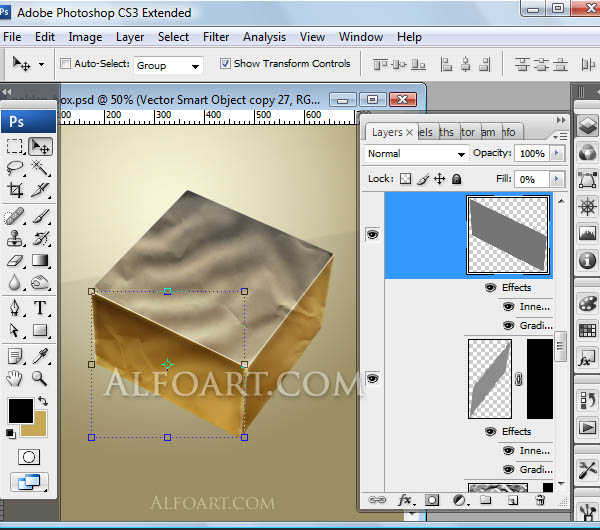Viewport: 600px width, 530px height.
Task: Choose the Lasso tool
Action: (15, 168)
